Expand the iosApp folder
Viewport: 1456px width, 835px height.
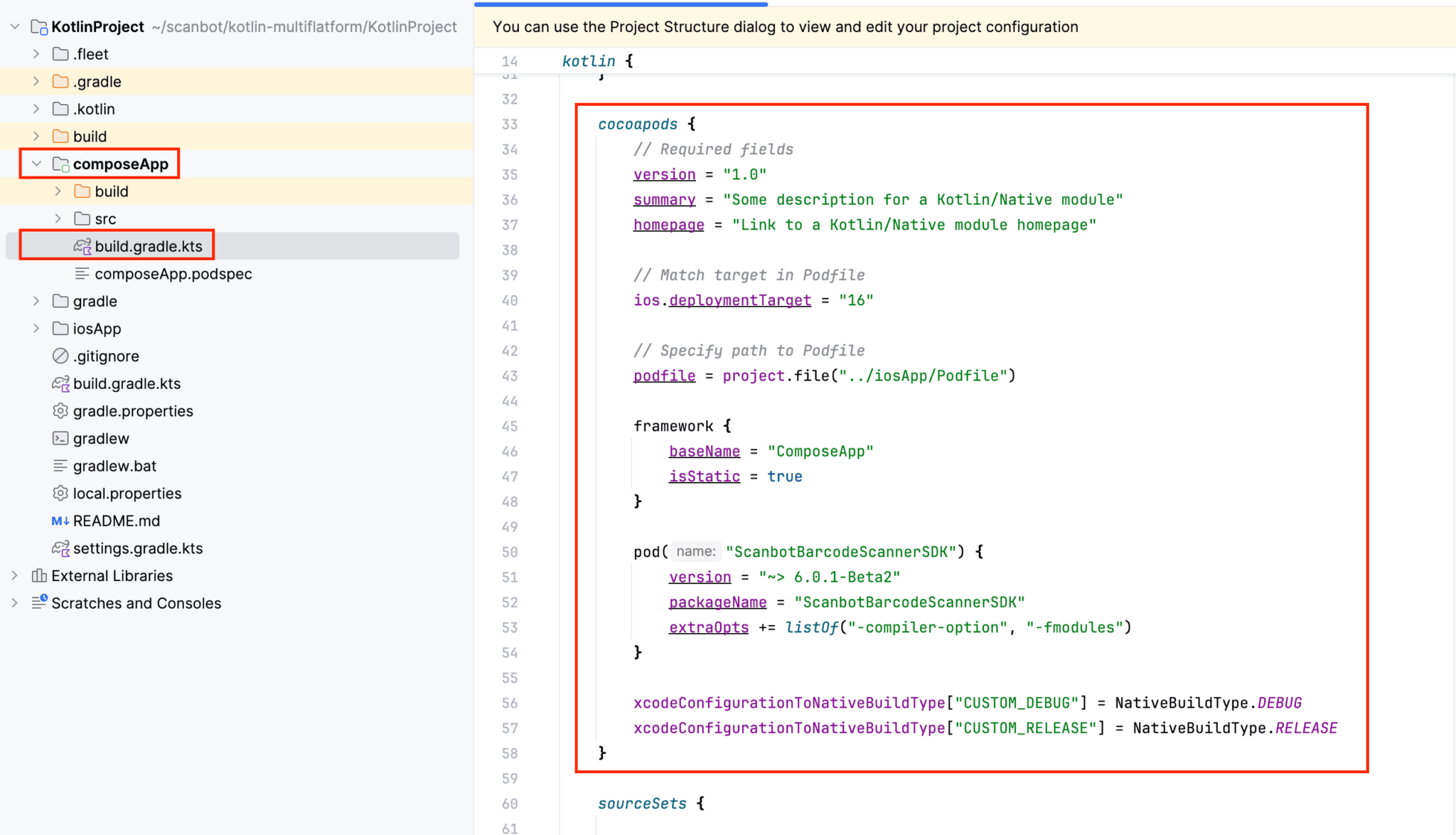[36, 328]
